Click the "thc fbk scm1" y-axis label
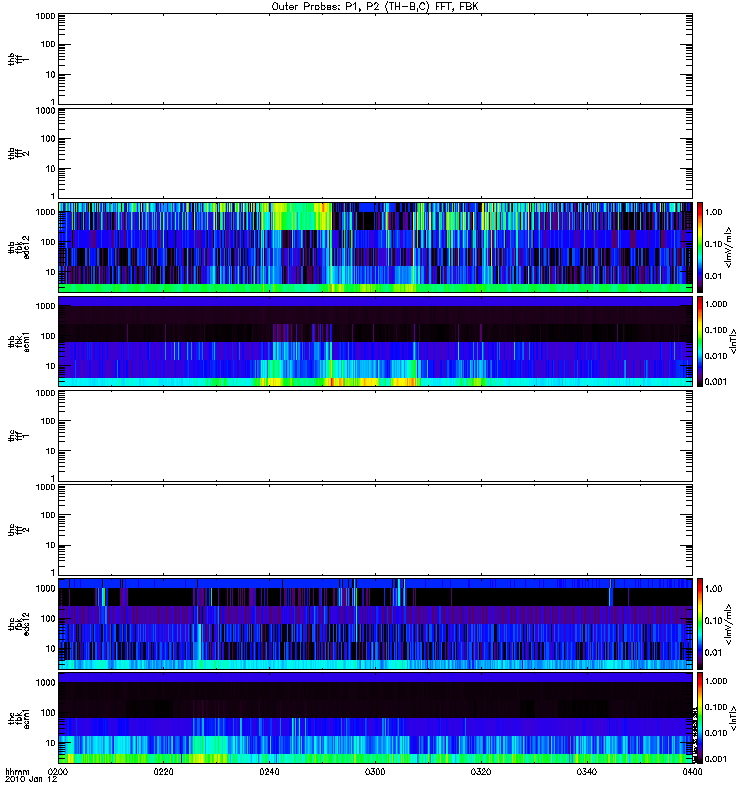The height and width of the screenshot is (800, 750). pos(18,718)
